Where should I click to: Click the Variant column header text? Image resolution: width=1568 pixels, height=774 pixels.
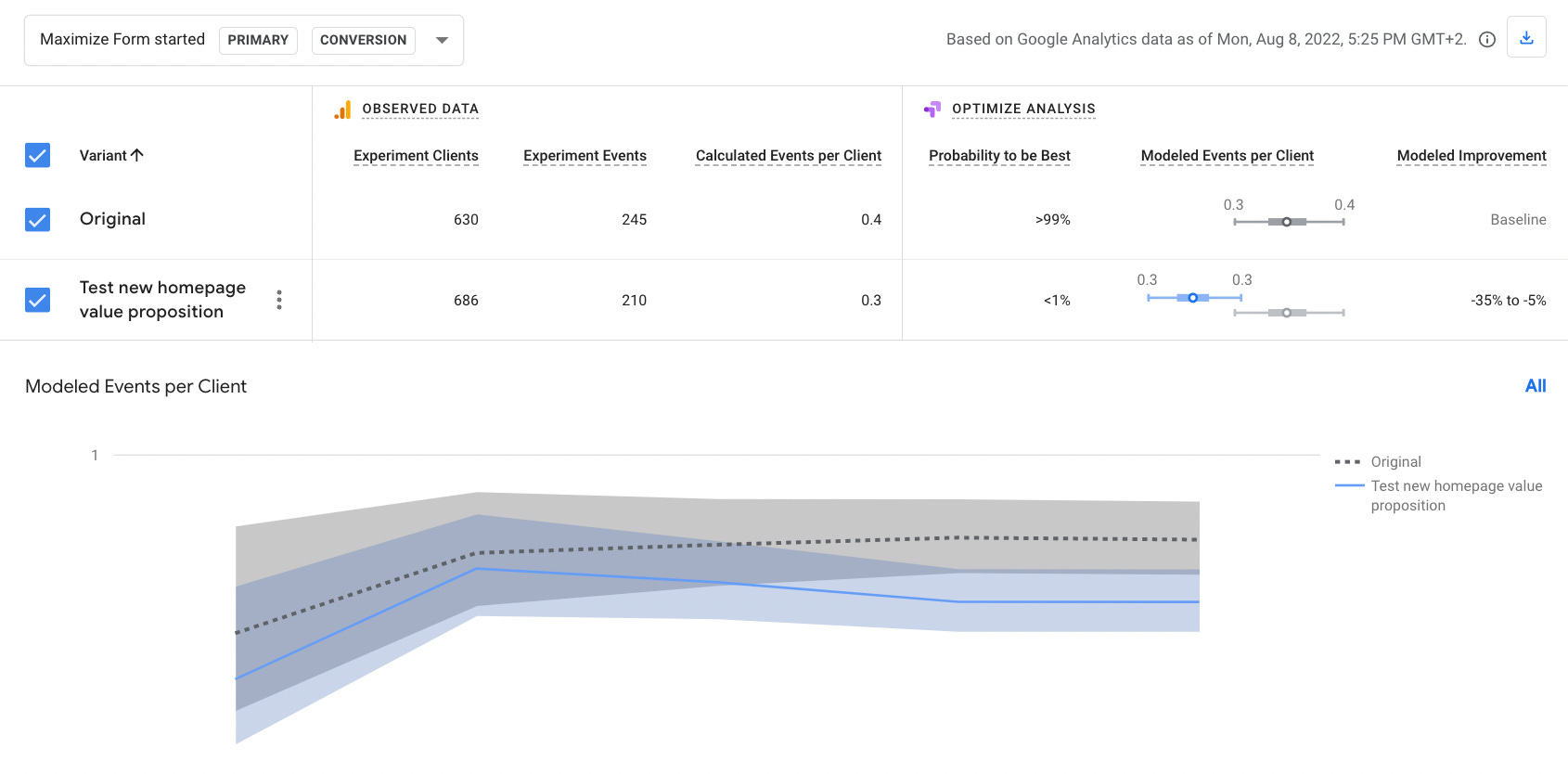tap(103, 155)
